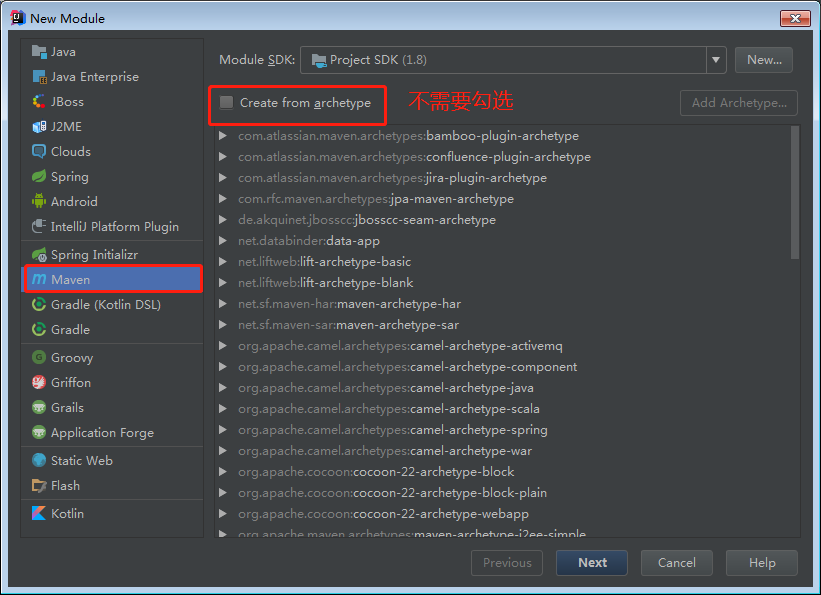821x595 pixels.
Task: Select the cocoon-22-archetype-webapp list row
Action: (440, 514)
